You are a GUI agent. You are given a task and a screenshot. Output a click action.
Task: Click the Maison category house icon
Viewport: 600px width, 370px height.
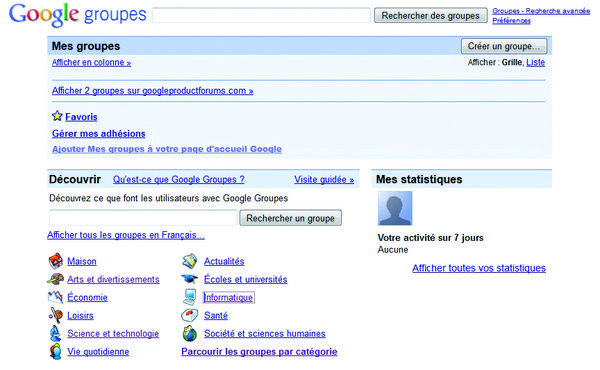[x=56, y=261]
